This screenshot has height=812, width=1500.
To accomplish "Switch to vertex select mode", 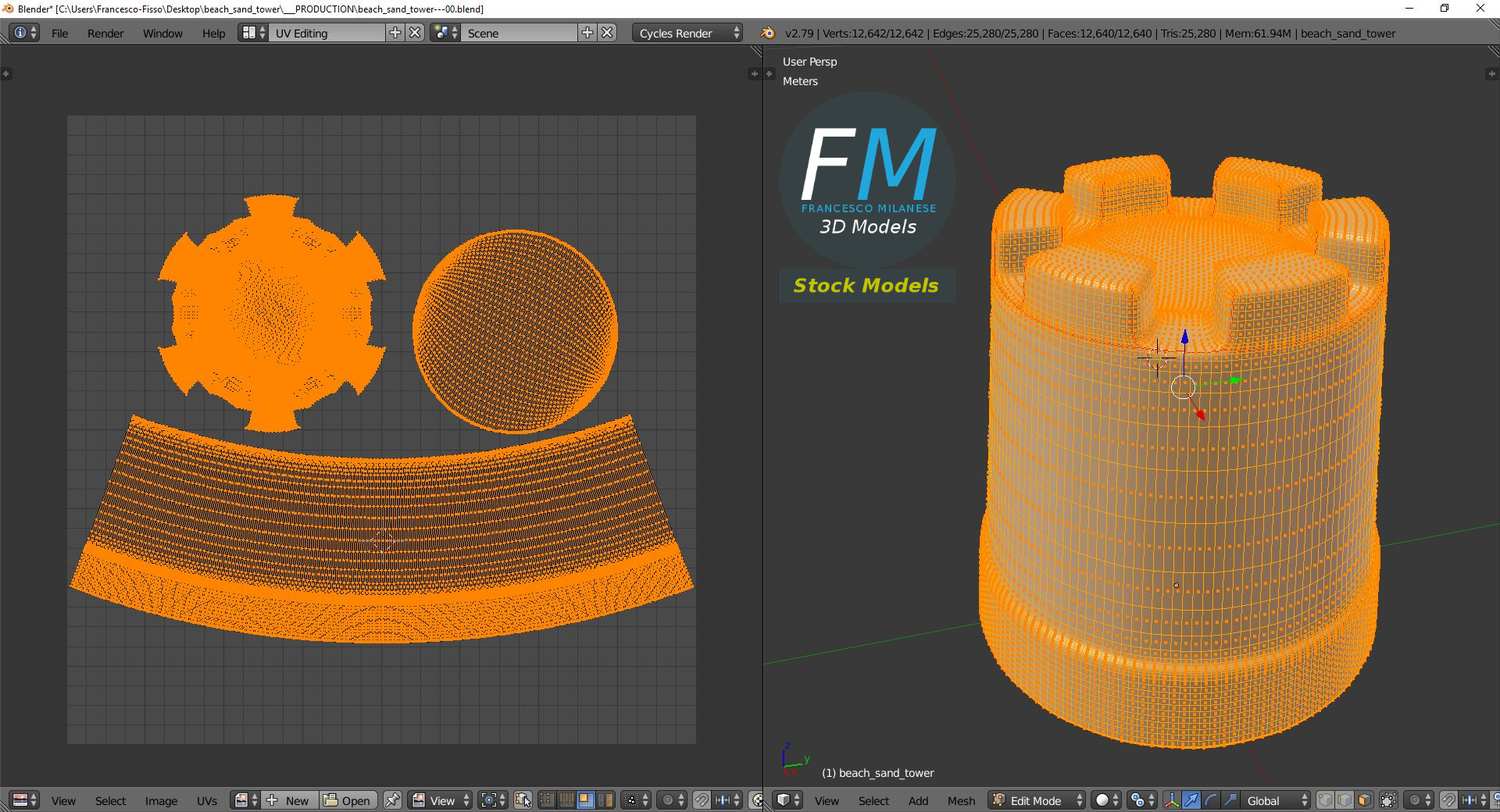I will coord(1325,800).
